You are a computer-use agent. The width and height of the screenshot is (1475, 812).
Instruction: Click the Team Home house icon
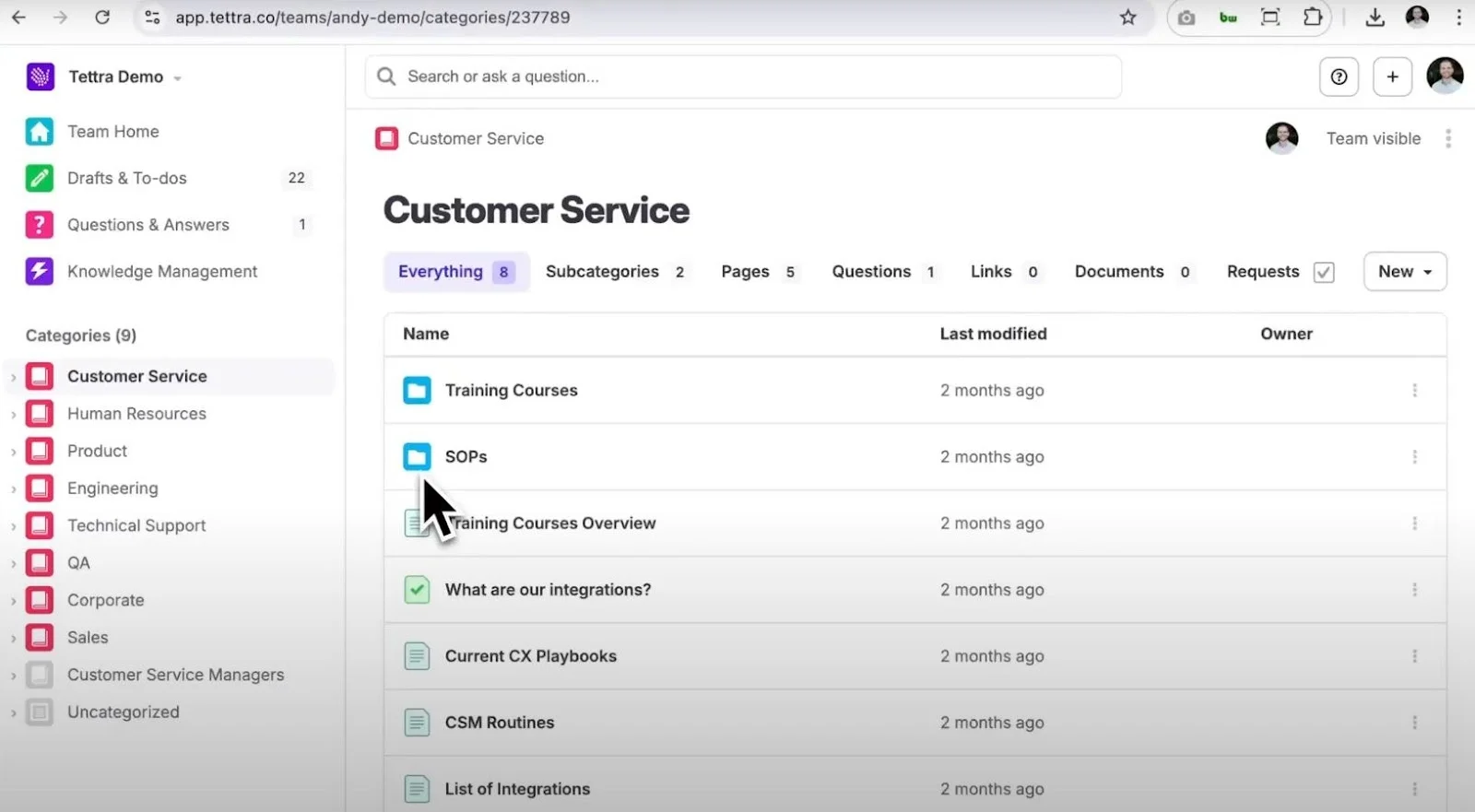[x=39, y=132]
